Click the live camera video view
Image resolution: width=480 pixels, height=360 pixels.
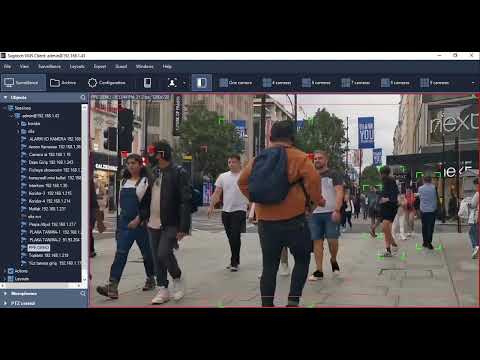(284, 200)
